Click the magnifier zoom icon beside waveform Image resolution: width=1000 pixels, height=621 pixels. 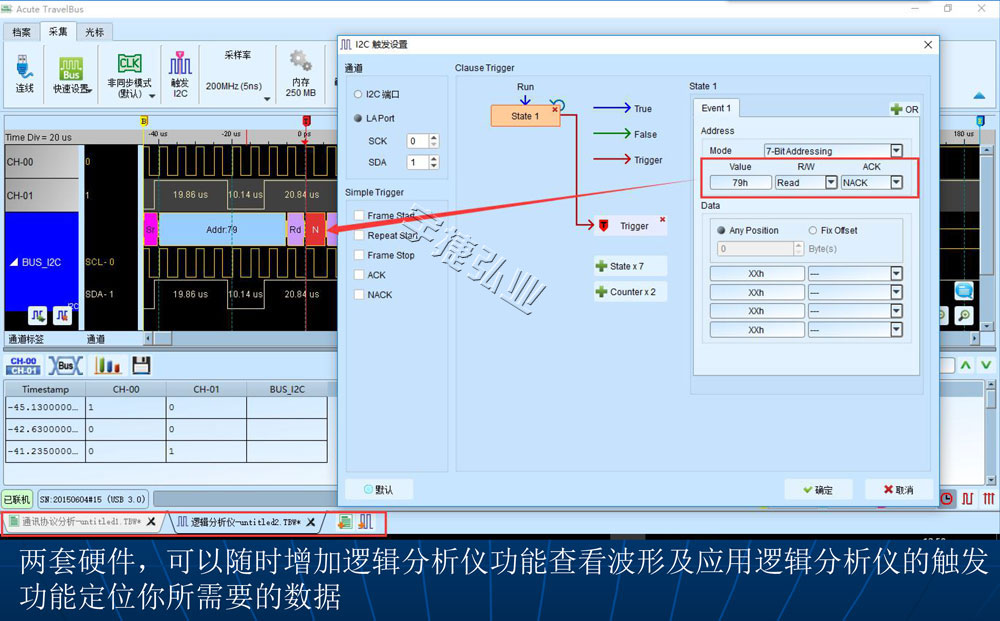[x=964, y=315]
